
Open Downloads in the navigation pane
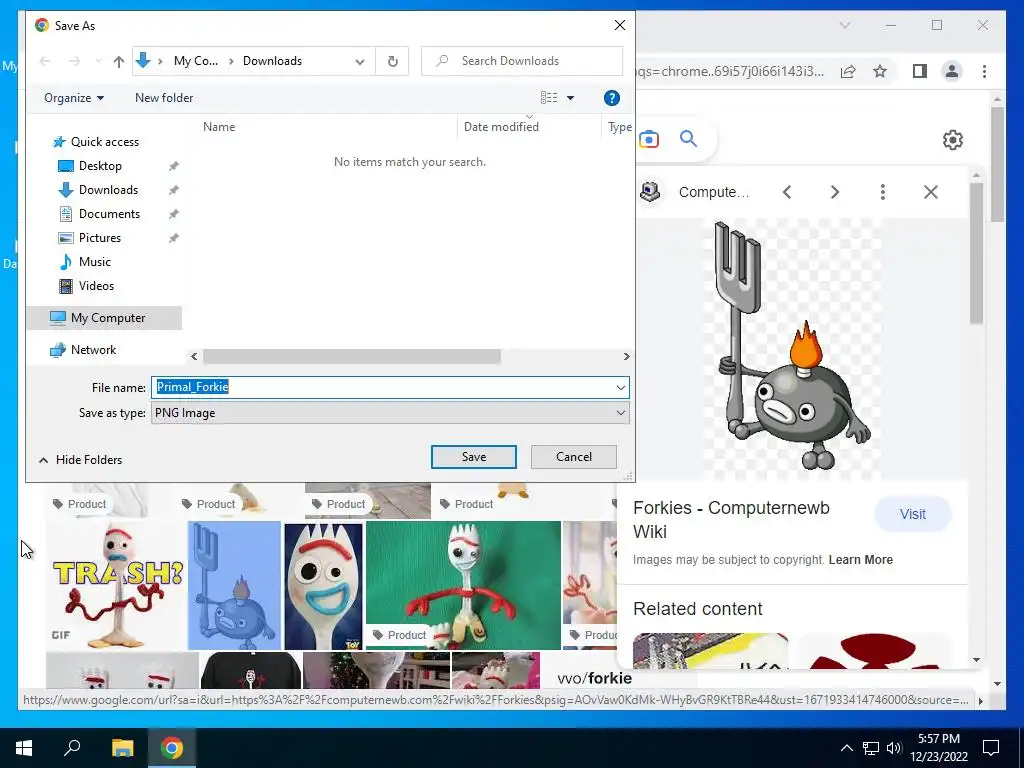(x=108, y=190)
